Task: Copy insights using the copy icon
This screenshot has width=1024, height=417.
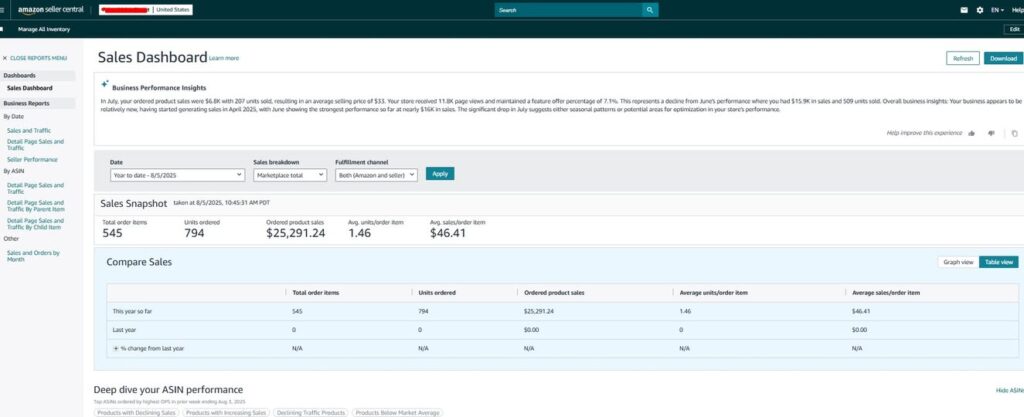Action: [1014, 133]
